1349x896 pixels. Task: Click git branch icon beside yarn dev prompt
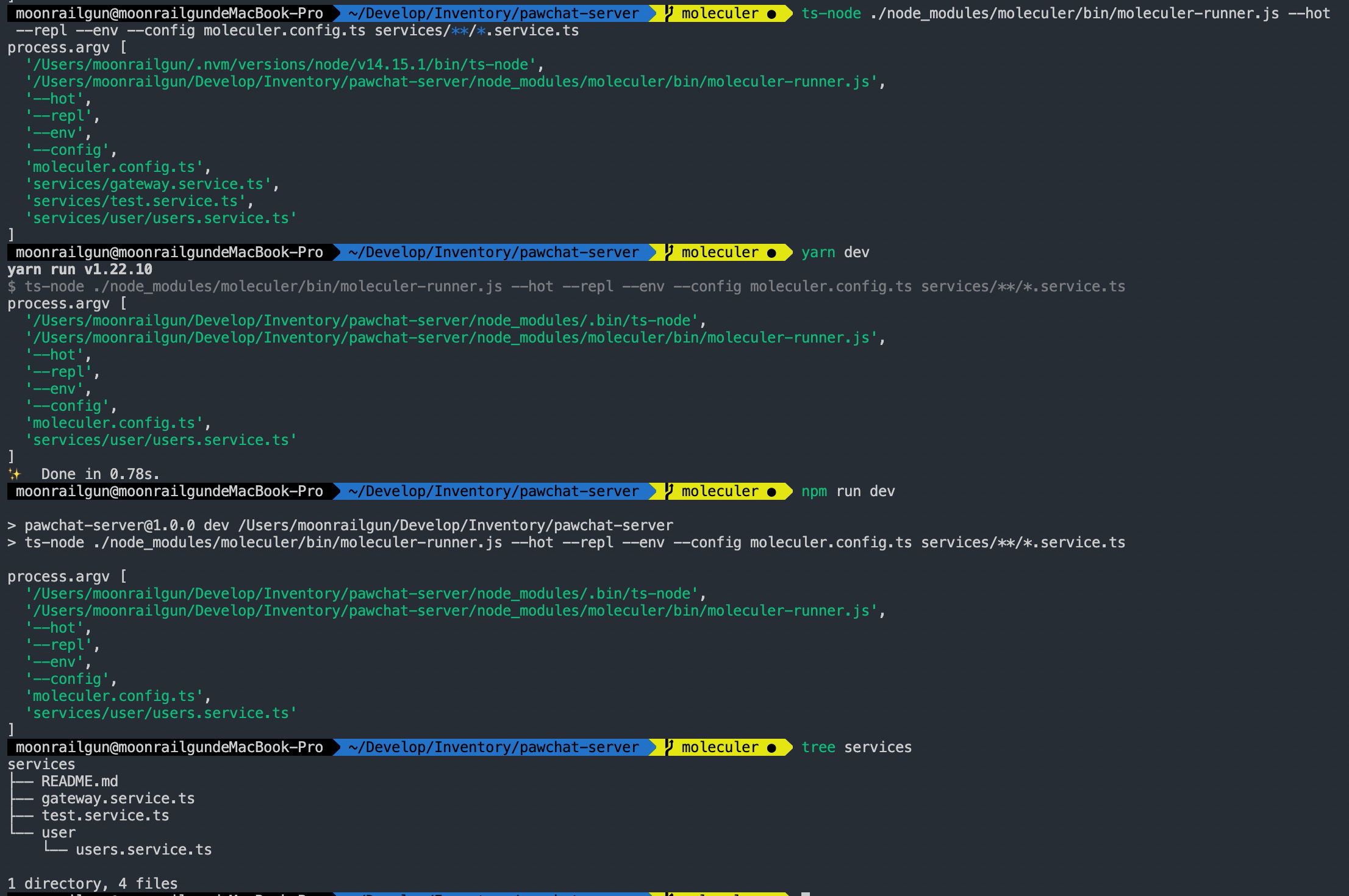tap(670, 252)
